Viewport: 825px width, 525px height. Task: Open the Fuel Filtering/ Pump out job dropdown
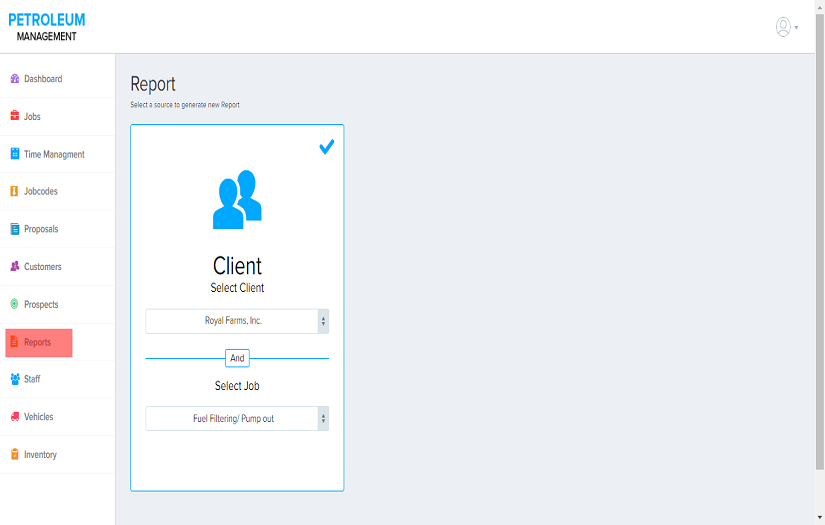(237, 419)
